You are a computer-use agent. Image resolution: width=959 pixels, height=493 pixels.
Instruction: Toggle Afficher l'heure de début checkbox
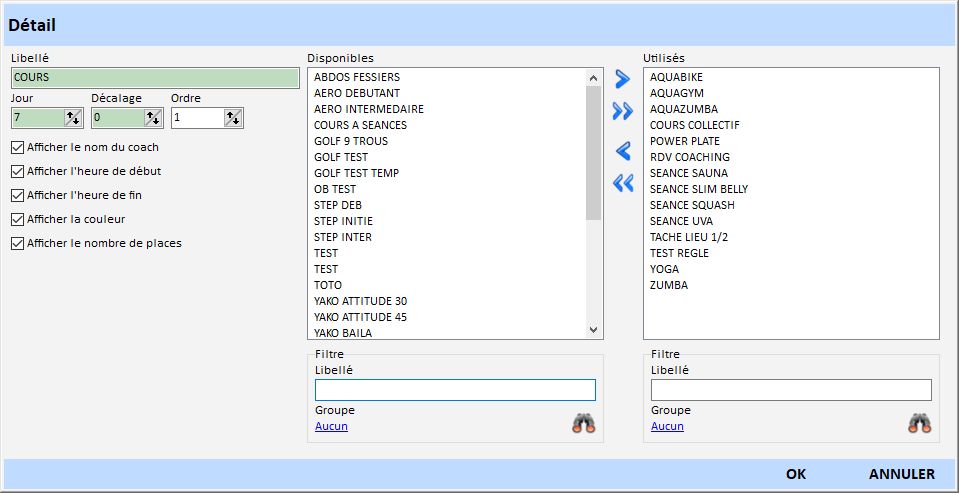(x=17, y=171)
